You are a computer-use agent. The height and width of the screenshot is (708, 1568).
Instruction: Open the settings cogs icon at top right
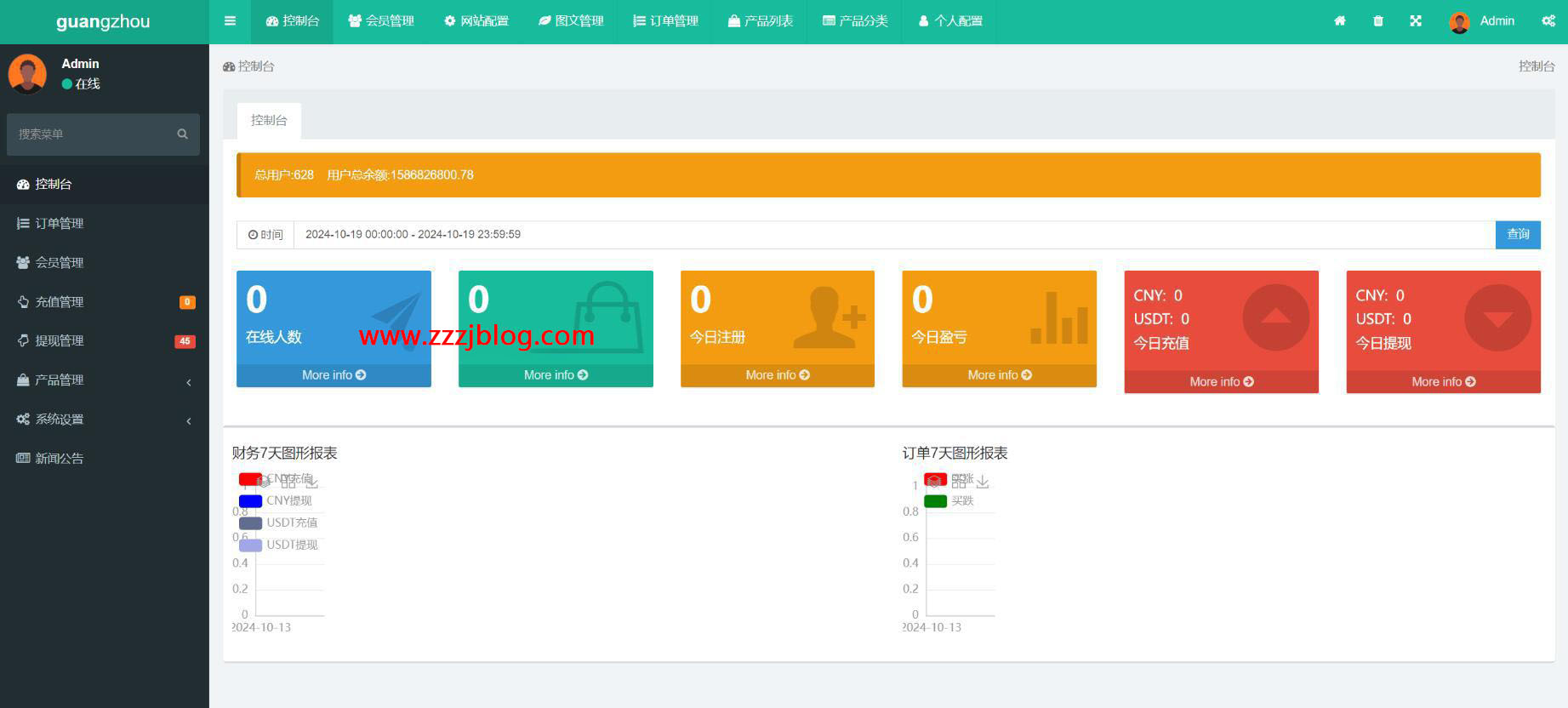1548,21
